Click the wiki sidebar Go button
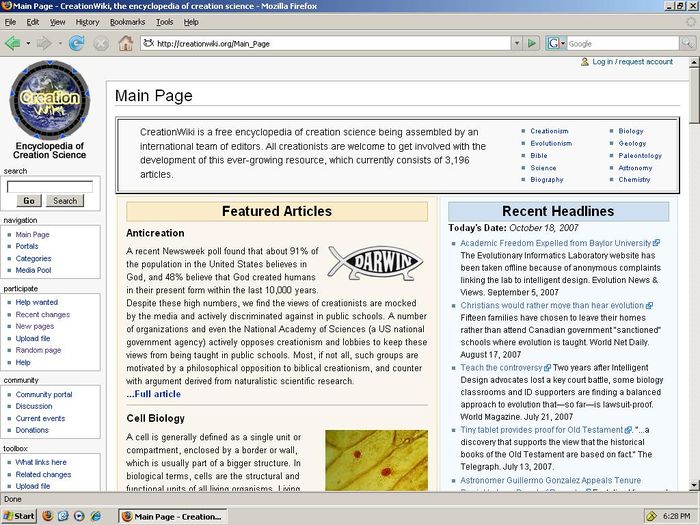The image size is (700, 525). click(x=27, y=201)
